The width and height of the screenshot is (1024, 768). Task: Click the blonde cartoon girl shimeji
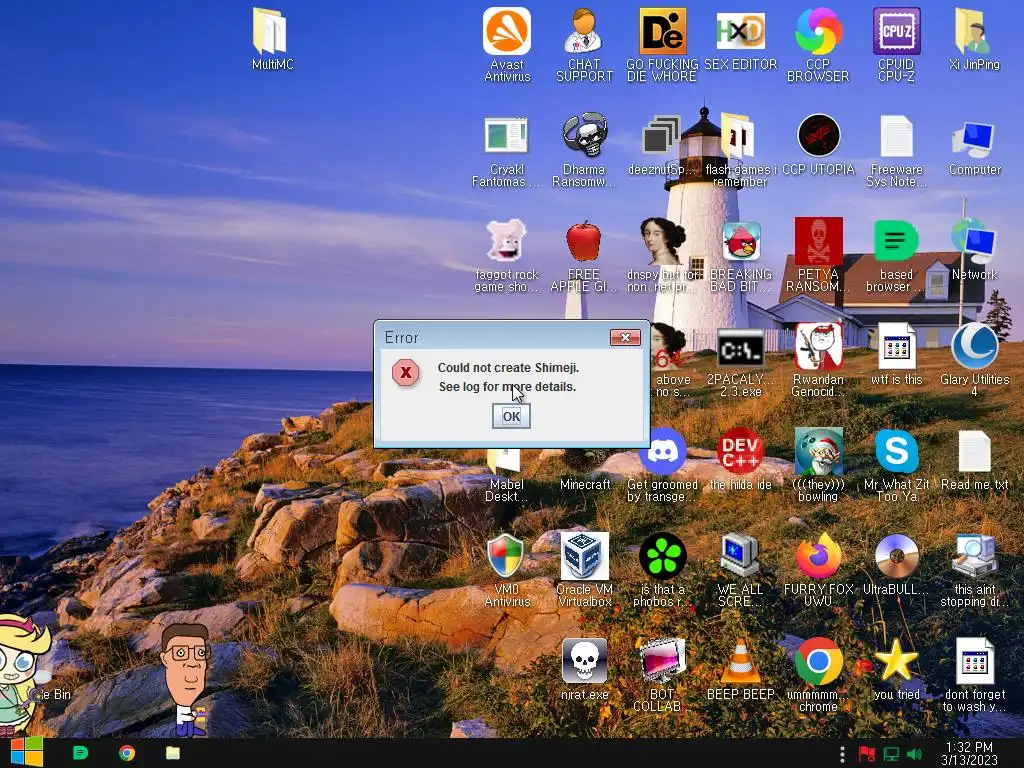22,677
